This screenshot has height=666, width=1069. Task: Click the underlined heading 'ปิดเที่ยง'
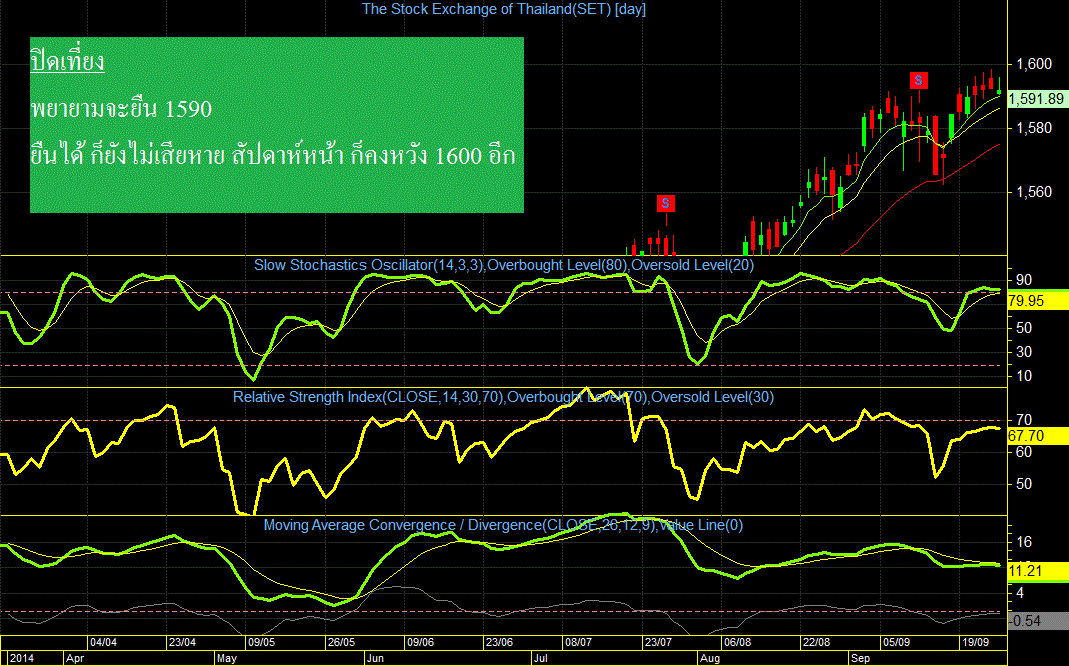point(67,61)
